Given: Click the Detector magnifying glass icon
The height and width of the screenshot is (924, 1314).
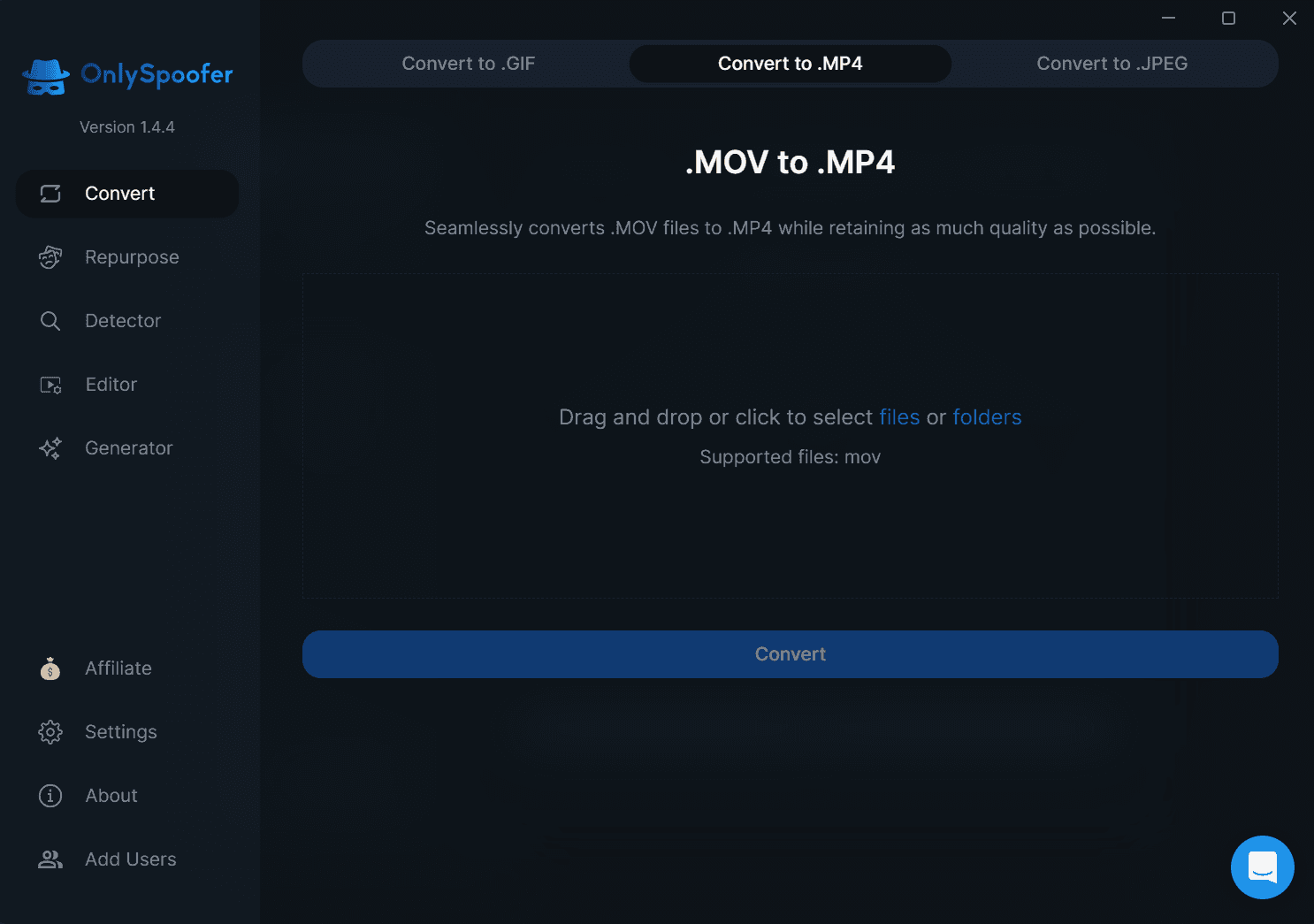Looking at the screenshot, I should (x=50, y=321).
